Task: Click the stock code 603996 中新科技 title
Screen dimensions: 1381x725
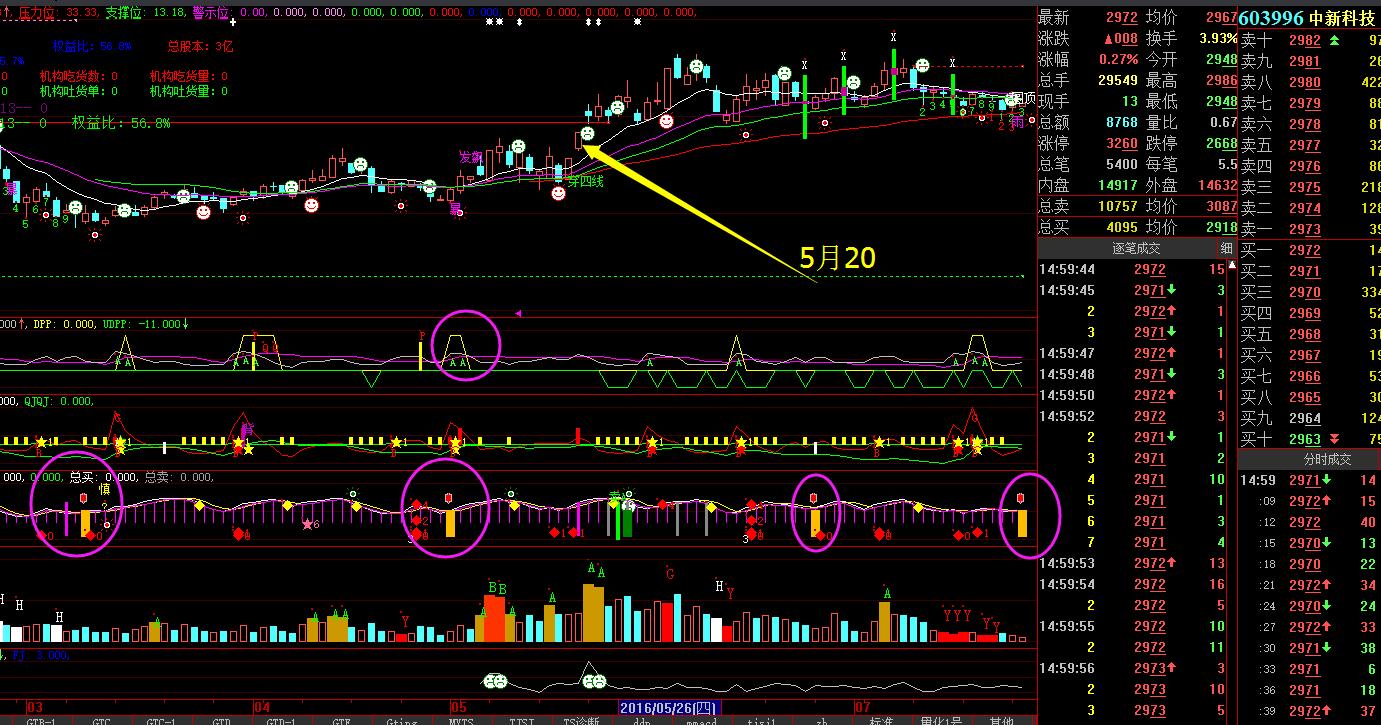Action: (x=1305, y=18)
